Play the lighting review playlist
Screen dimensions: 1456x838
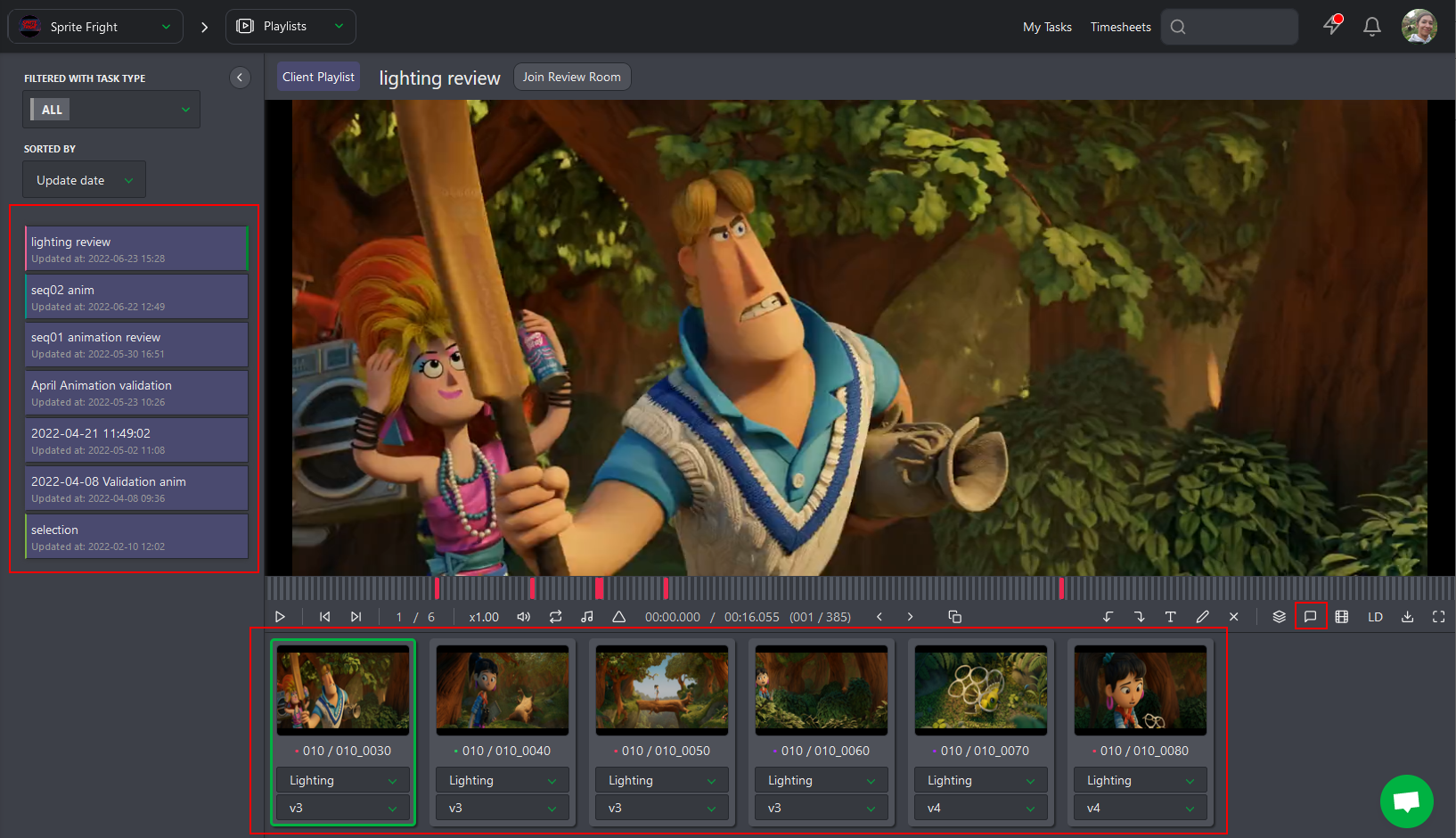pos(280,617)
